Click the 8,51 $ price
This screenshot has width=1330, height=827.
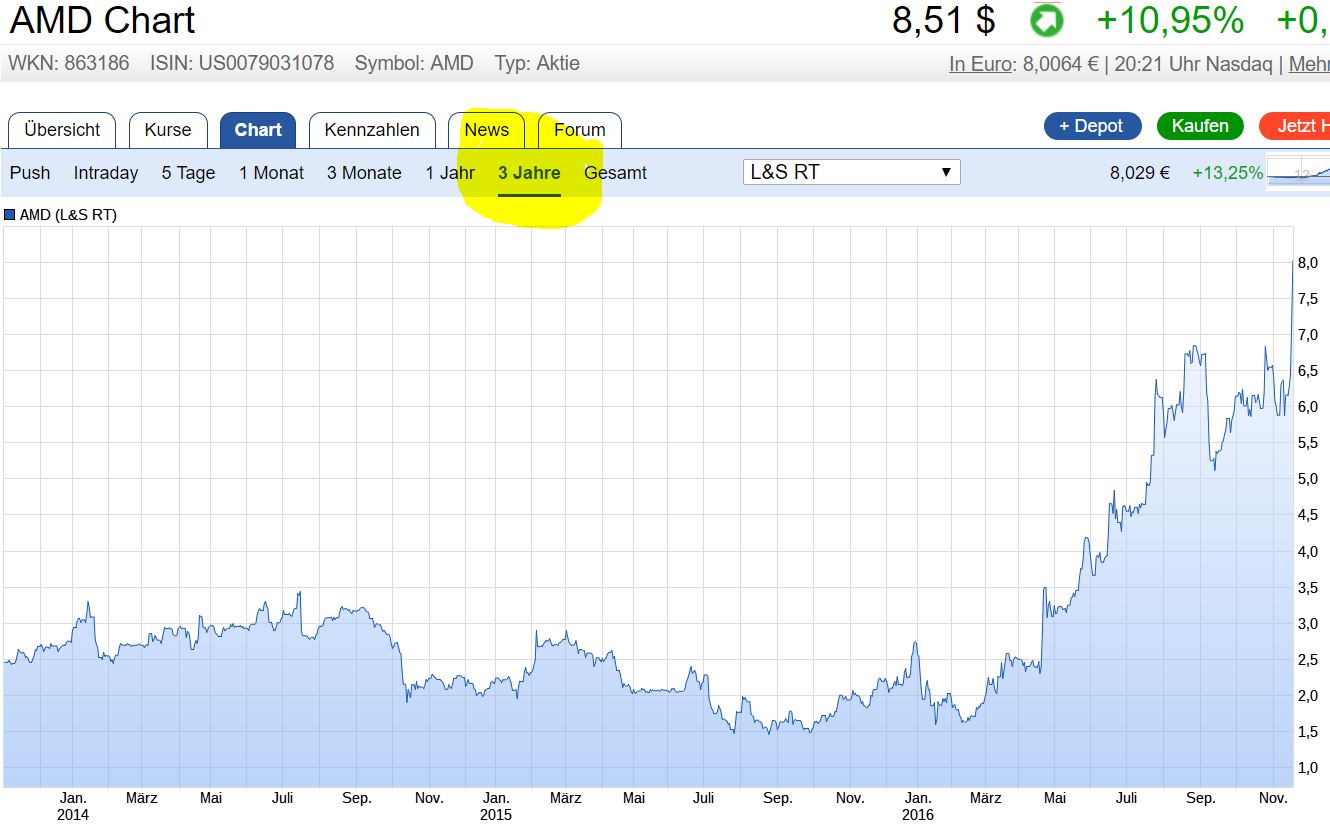[x=944, y=20]
